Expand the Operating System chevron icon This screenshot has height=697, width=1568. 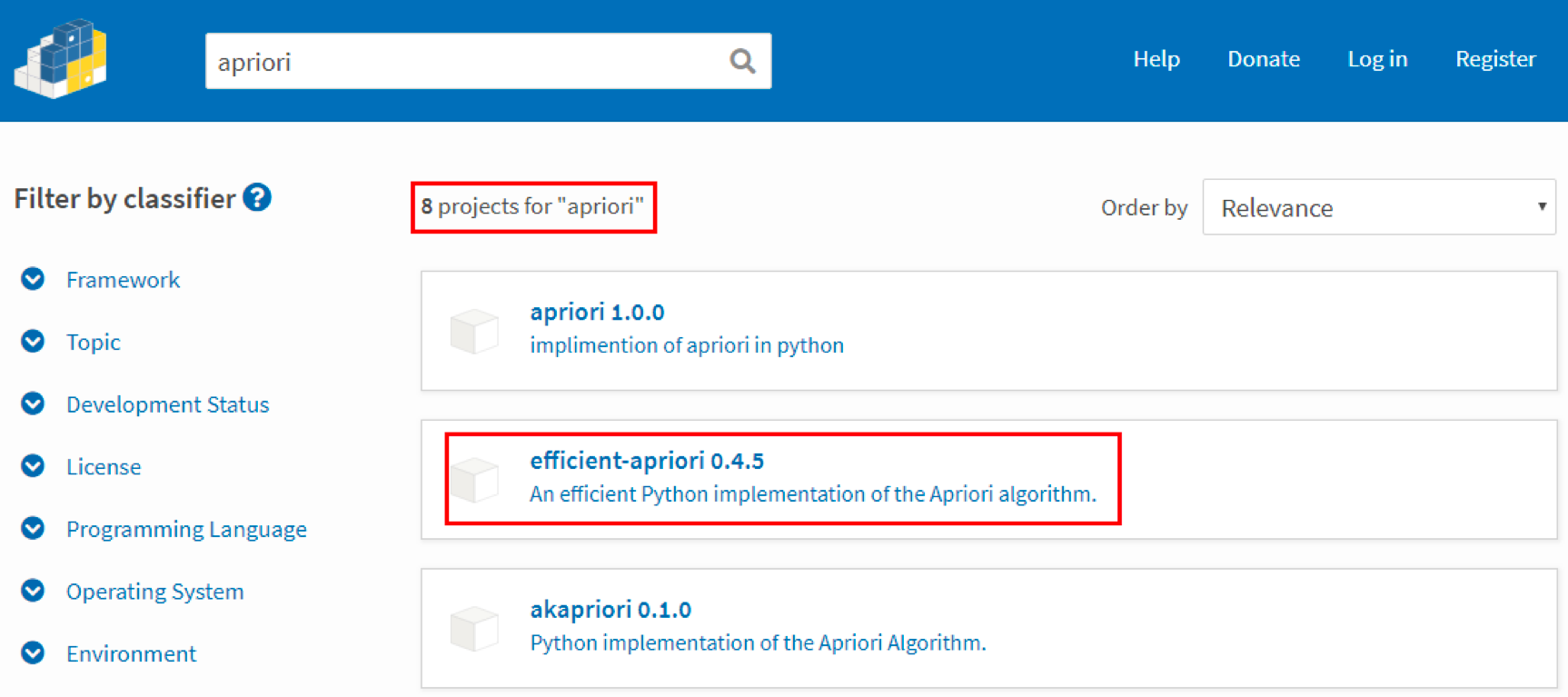tap(33, 591)
